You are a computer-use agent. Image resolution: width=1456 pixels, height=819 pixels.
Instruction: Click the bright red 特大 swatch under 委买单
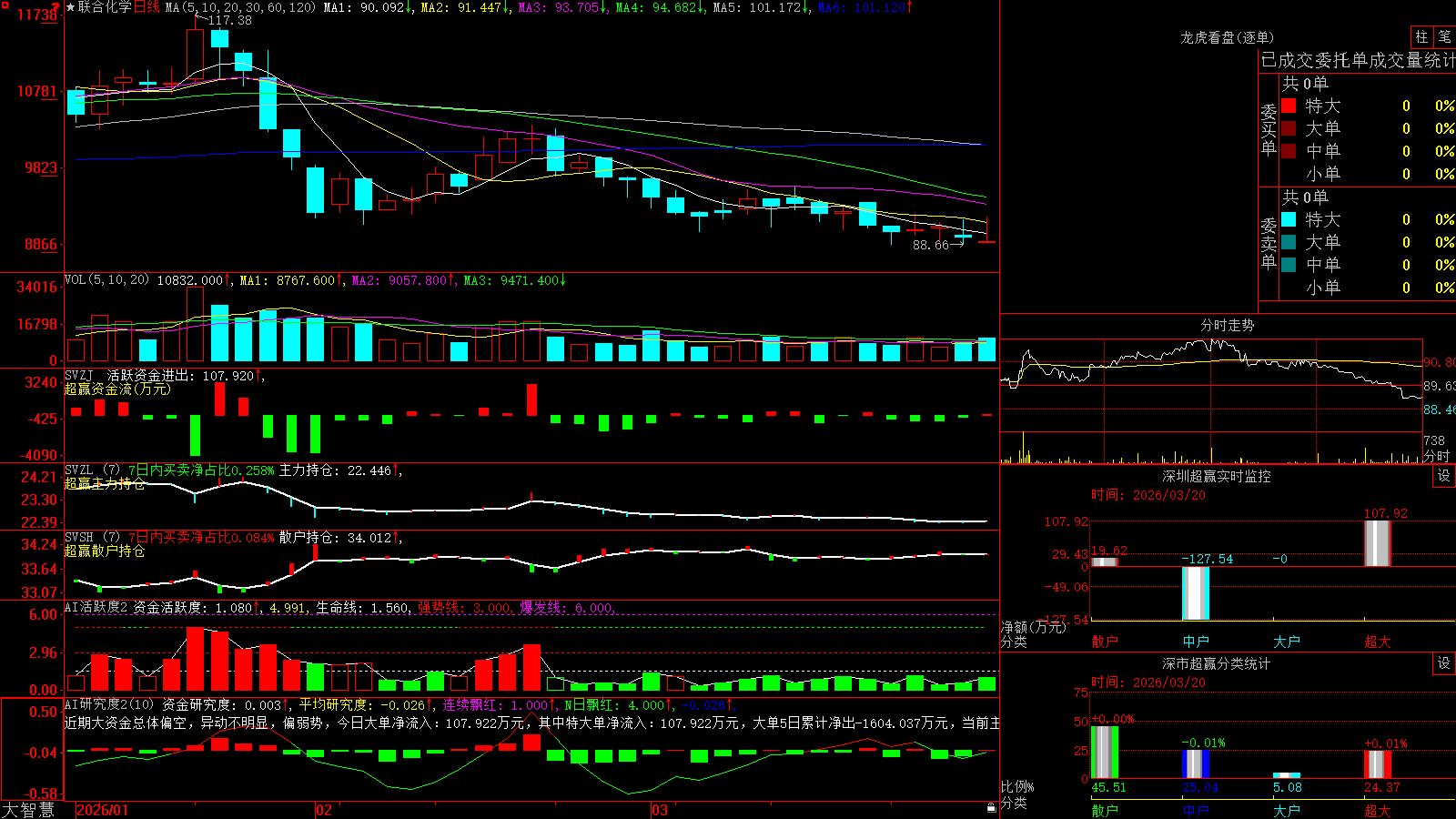(x=1289, y=106)
